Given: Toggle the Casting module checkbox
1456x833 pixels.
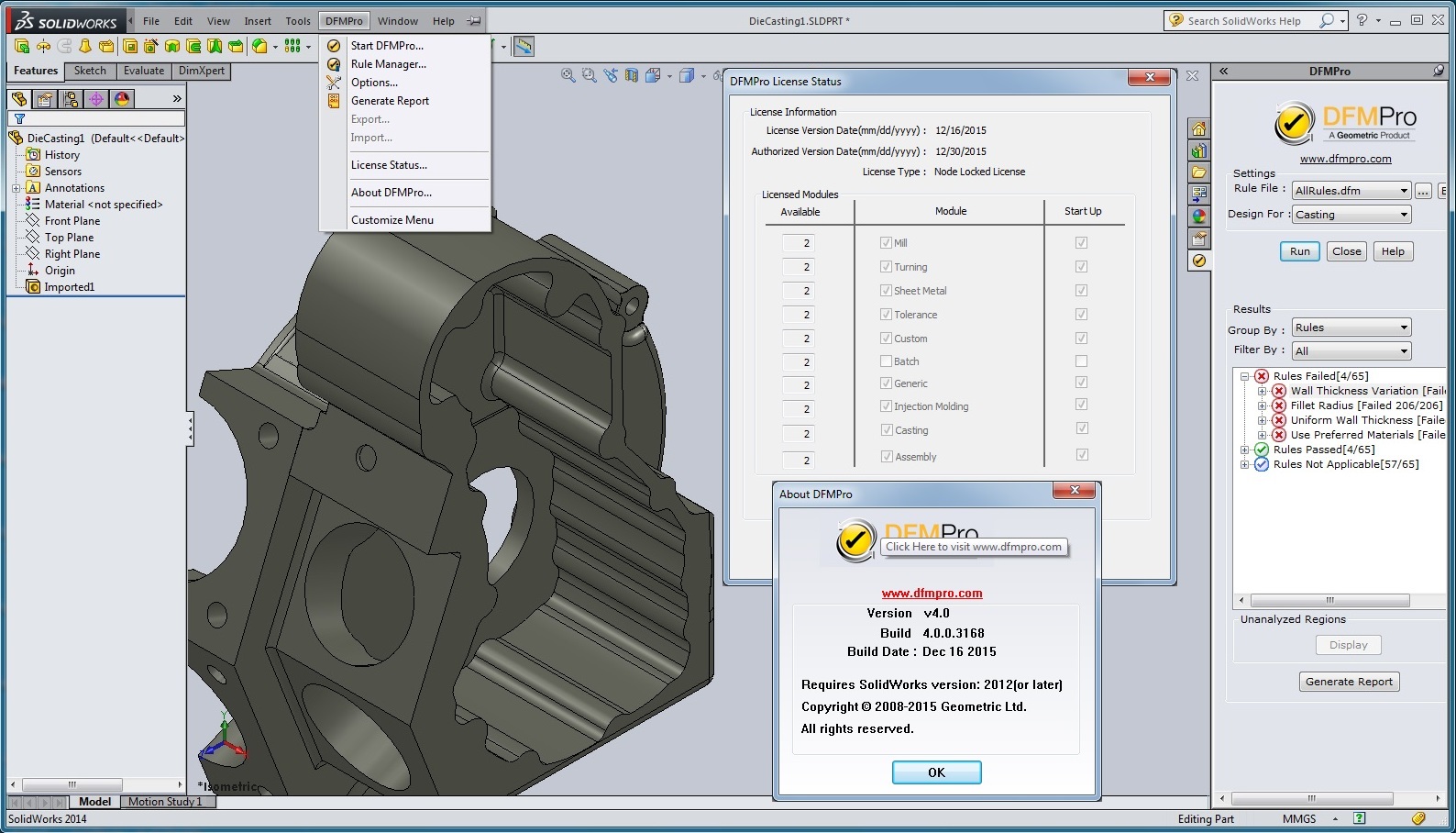Looking at the screenshot, I should pos(886,429).
